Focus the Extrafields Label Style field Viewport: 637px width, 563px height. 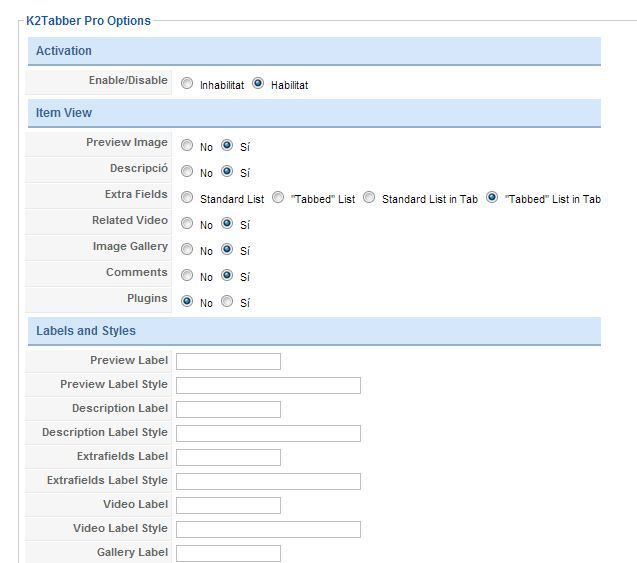click(x=268, y=481)
